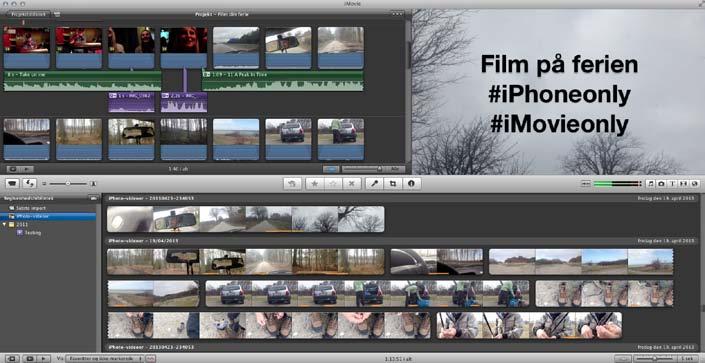Image resolution: width=705 pixels, height=363 pixels.
Task: Unmark selection with the empty star button
Action: (333, 184)
